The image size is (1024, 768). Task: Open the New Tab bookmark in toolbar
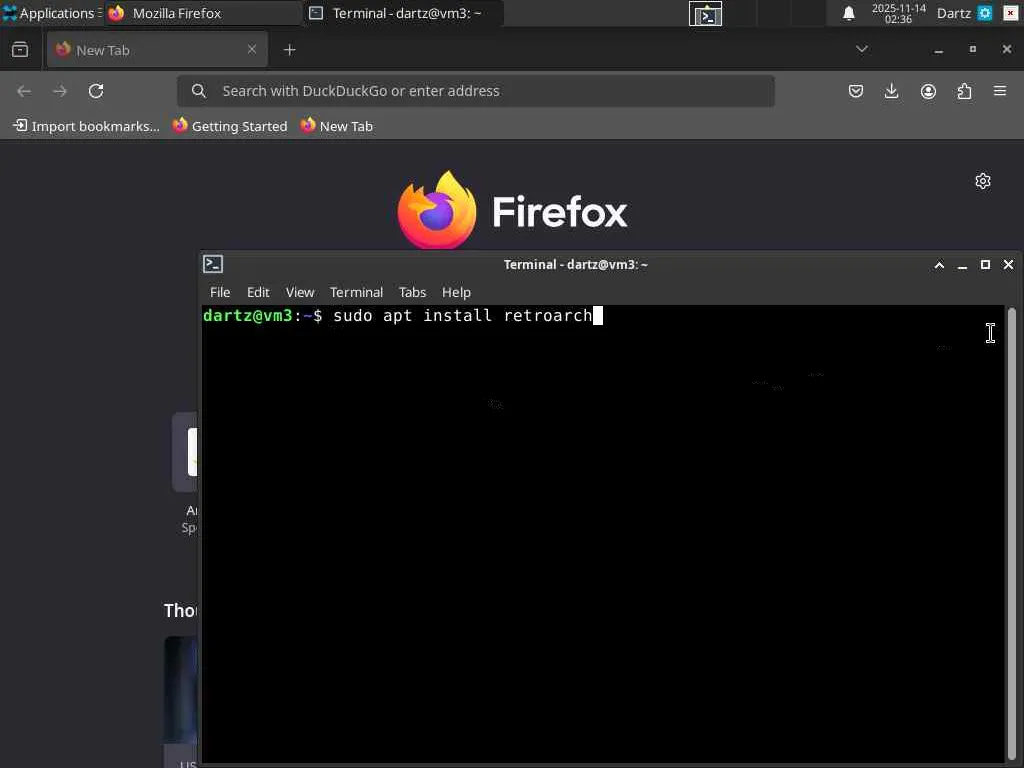pyautogui.click(x=336, y=126)
